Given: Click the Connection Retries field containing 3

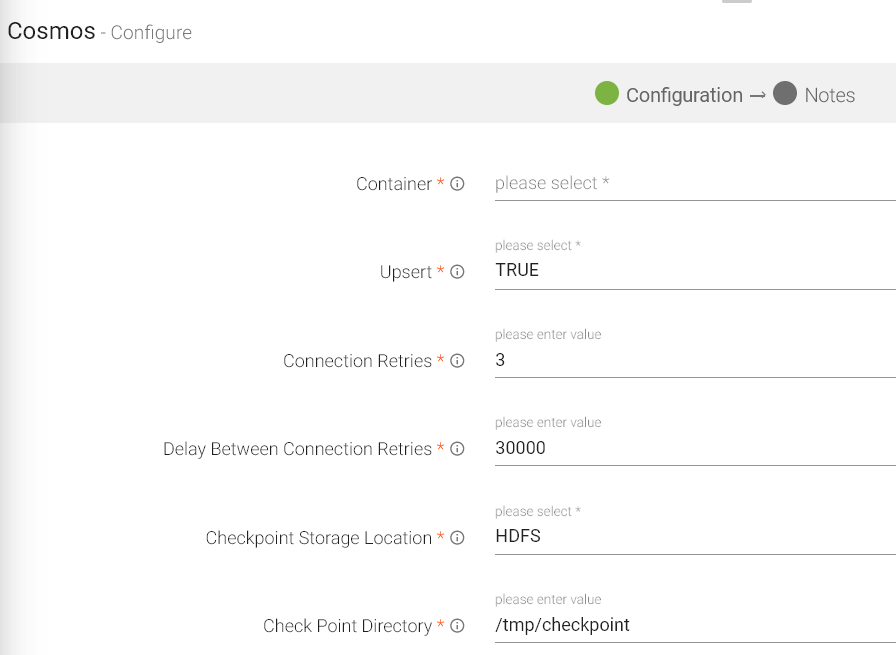Looking at the screenshot, I should click(x=690, y=360).
